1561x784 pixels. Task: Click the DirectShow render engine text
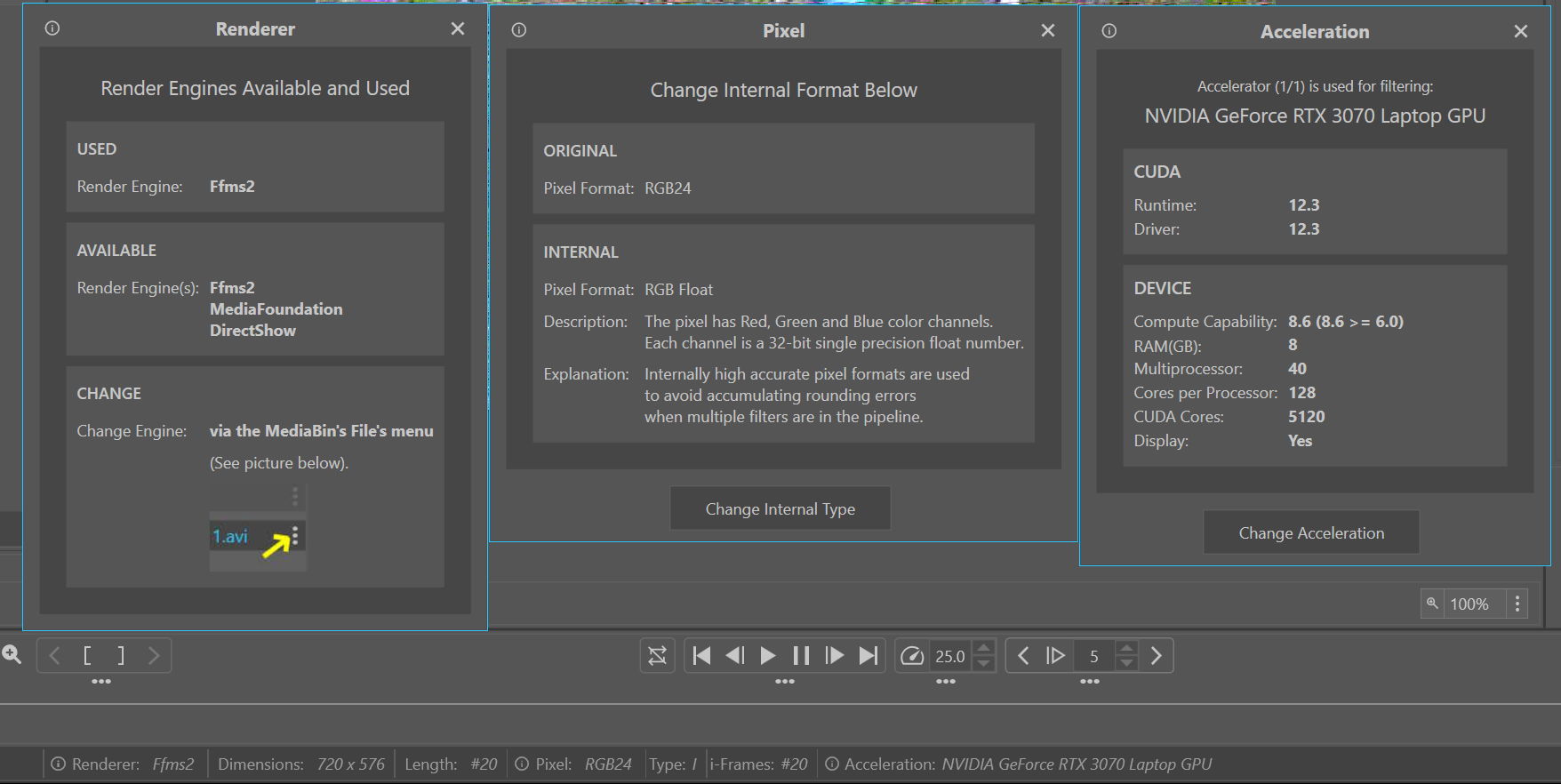(252, 330)
